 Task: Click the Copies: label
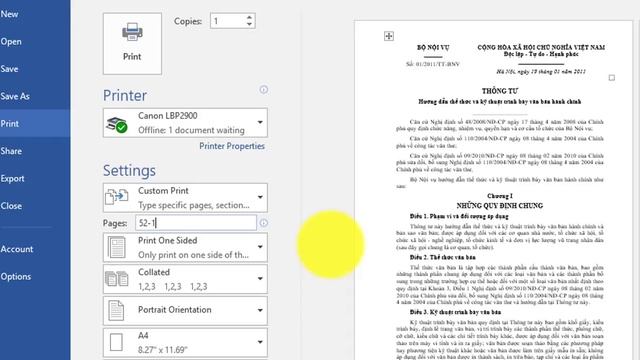click(x=188, y=21)
